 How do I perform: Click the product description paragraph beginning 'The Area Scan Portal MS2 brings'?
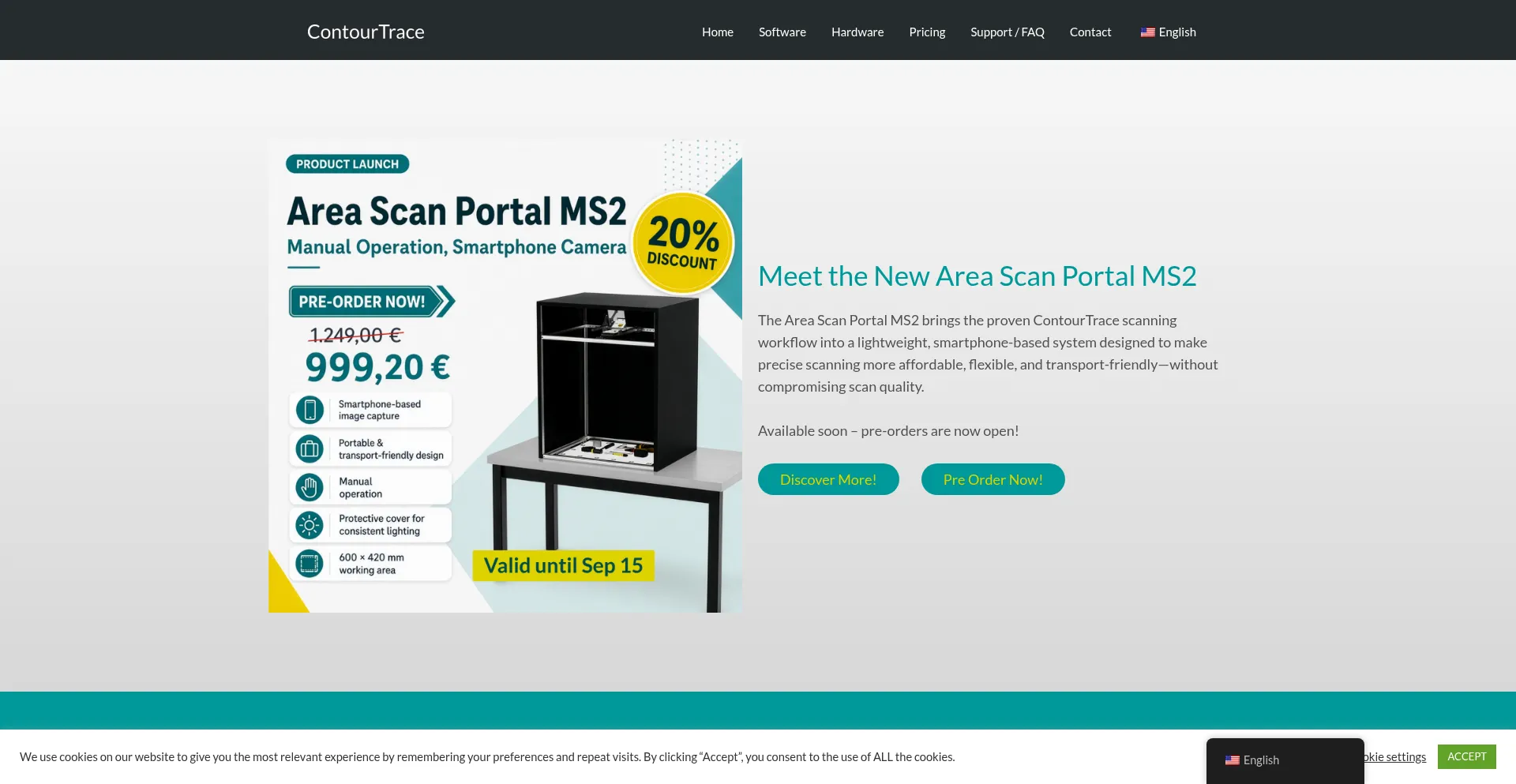[x=988, y=354]
